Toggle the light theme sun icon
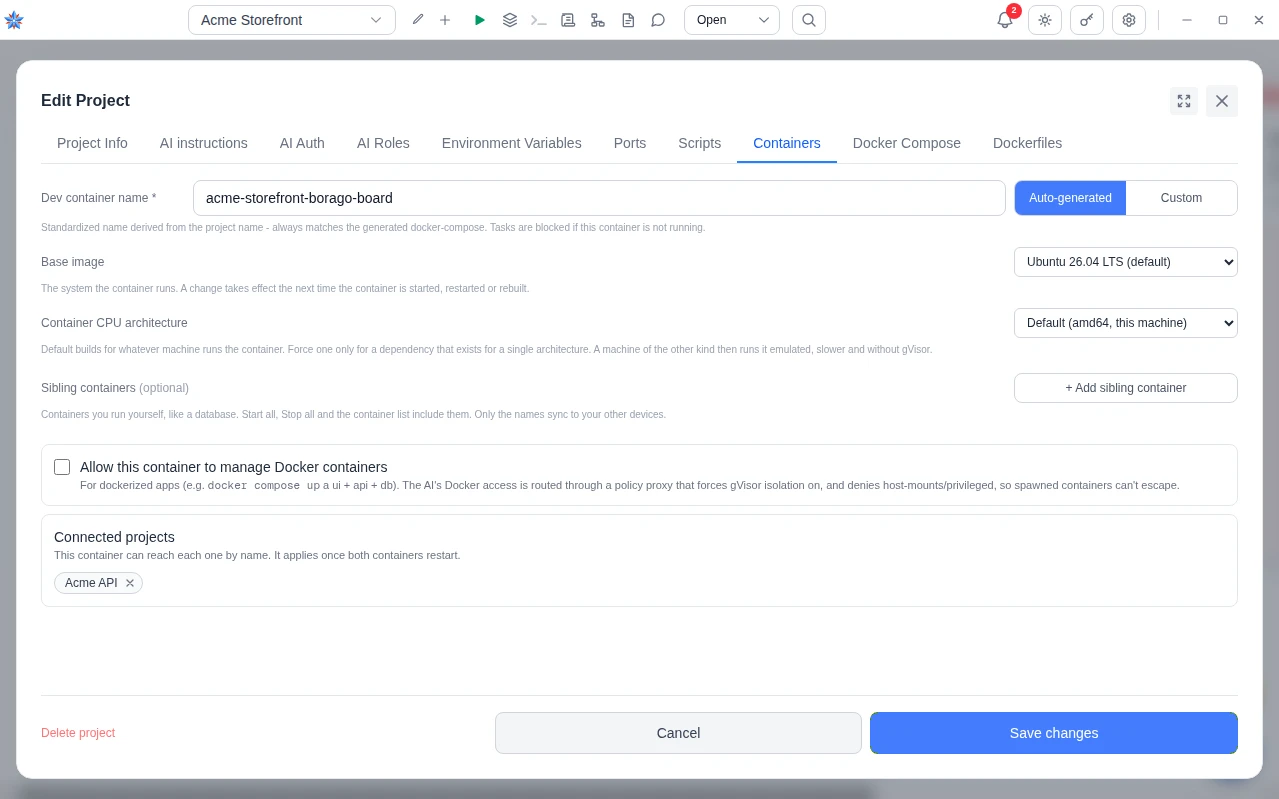The height and width of the screenshot is (799, 1279). [x=1045, y=20]
